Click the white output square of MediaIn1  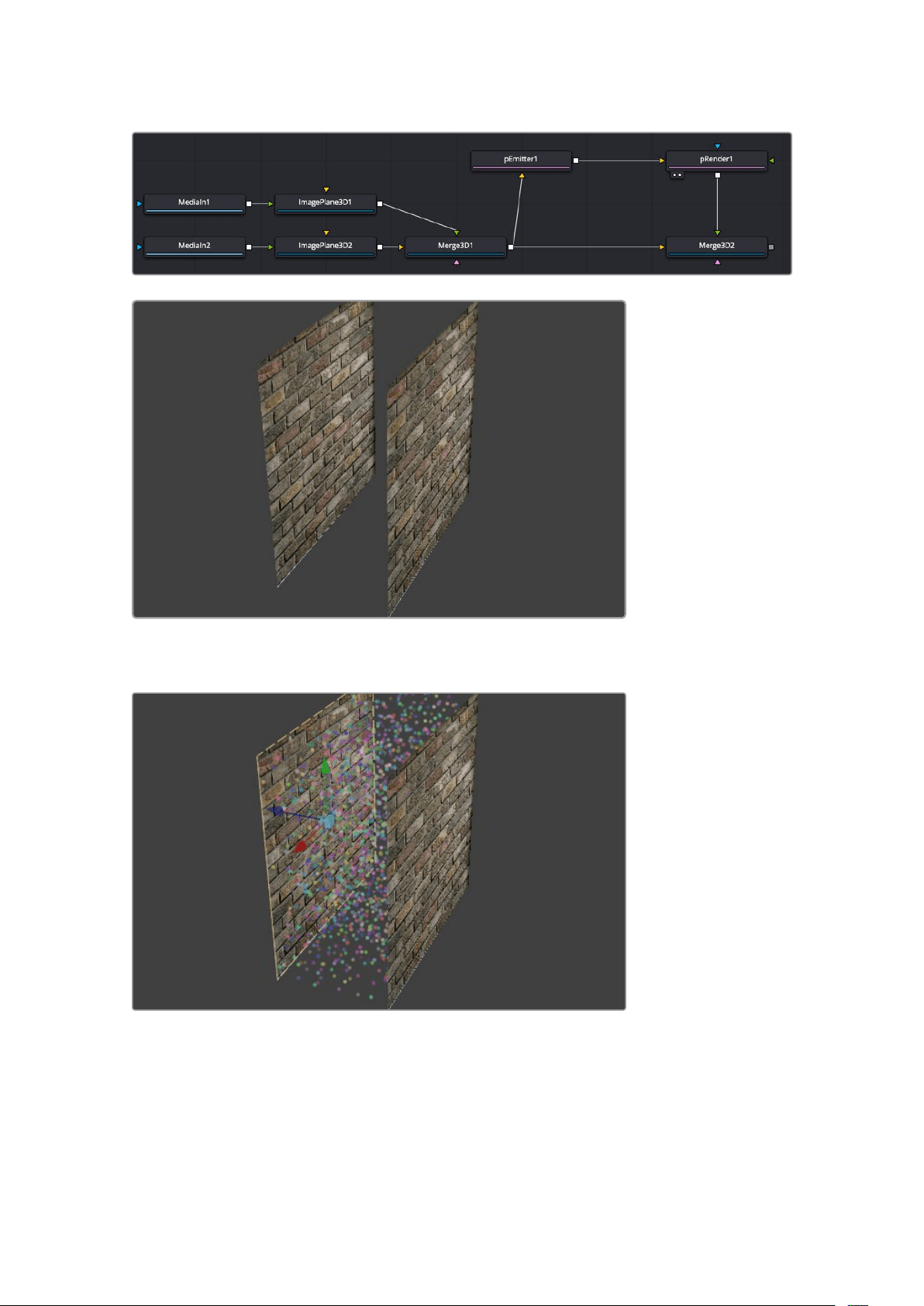click(x=249, y=204)
